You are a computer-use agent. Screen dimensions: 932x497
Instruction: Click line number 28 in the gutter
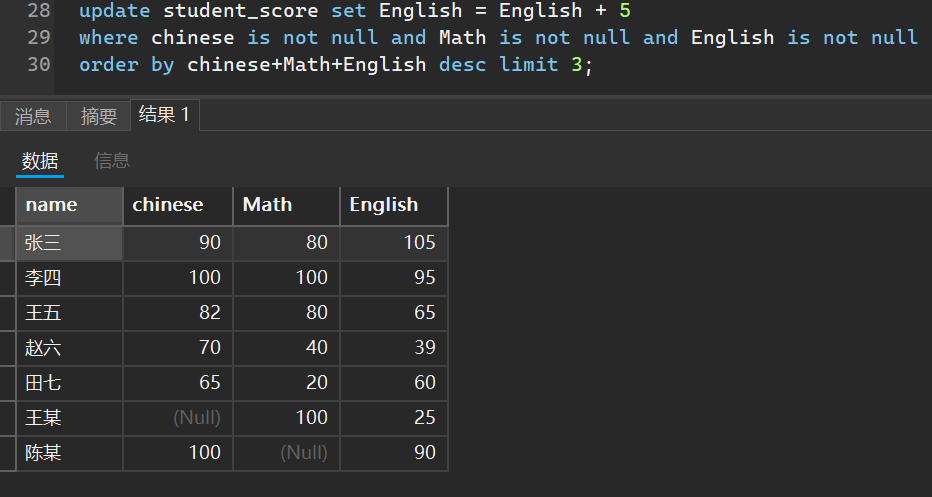[39, 11]
